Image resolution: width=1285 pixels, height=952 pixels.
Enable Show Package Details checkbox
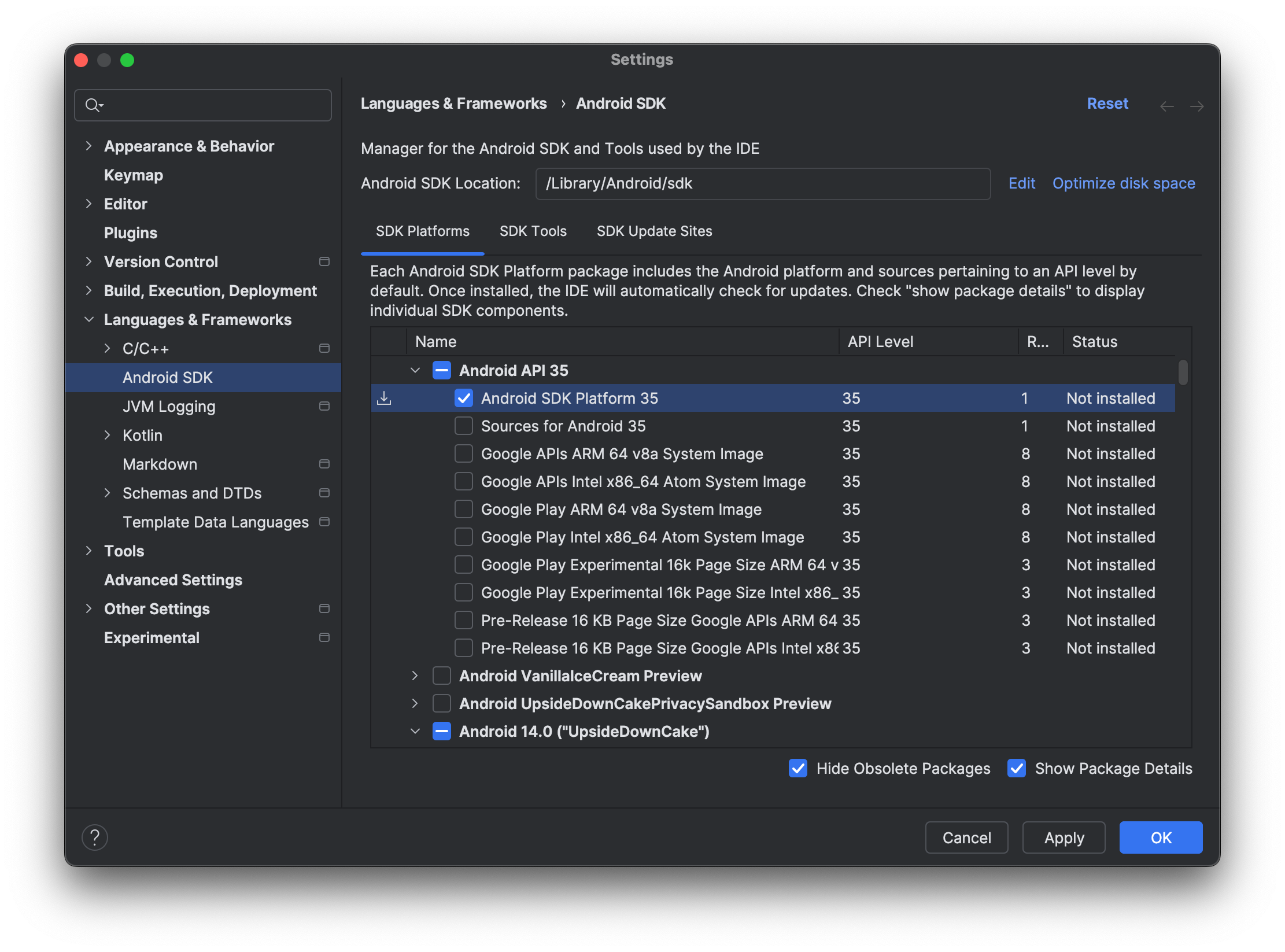[x=1016, y=768]
